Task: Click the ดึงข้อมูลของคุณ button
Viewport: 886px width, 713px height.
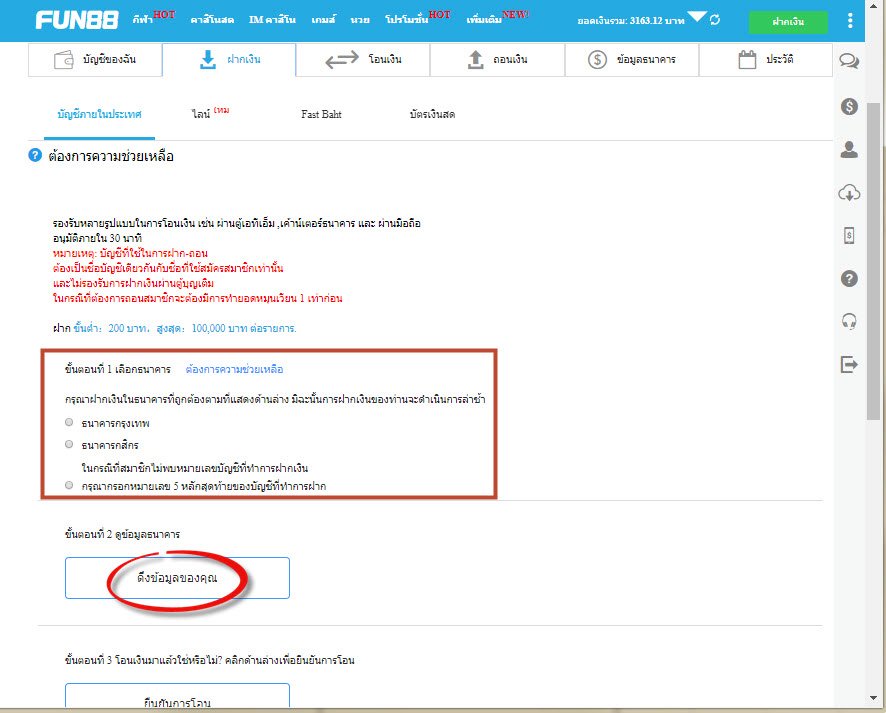Action: (177, 578)
